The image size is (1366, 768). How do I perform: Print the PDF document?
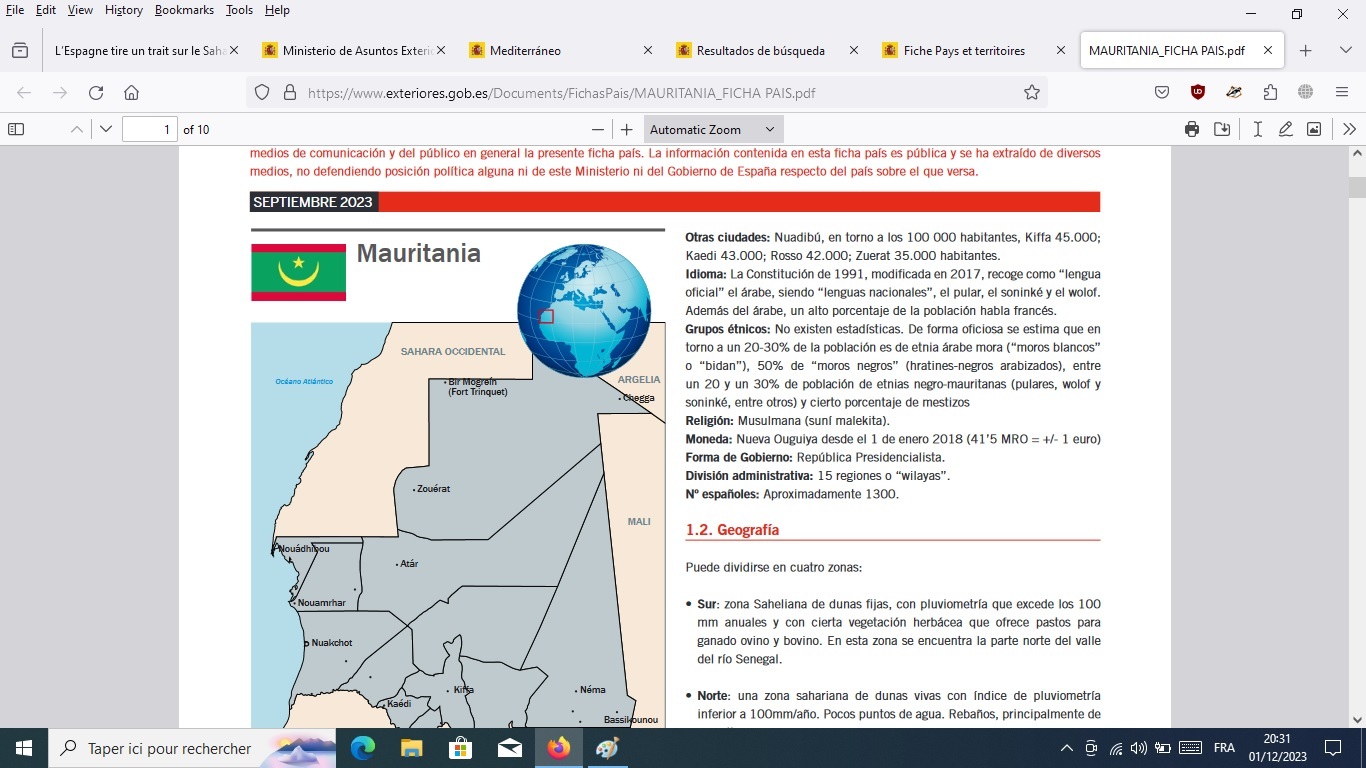click(1192, 129)
